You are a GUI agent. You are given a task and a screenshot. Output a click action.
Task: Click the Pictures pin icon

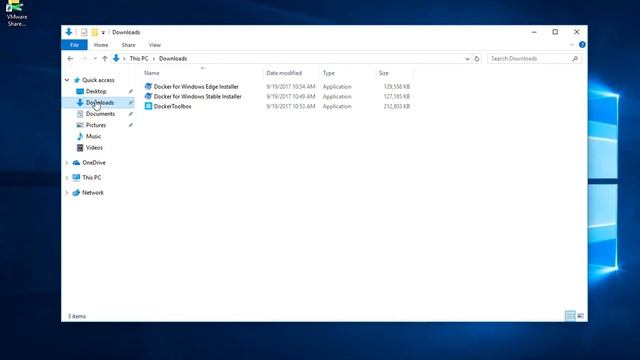[131, 125]
